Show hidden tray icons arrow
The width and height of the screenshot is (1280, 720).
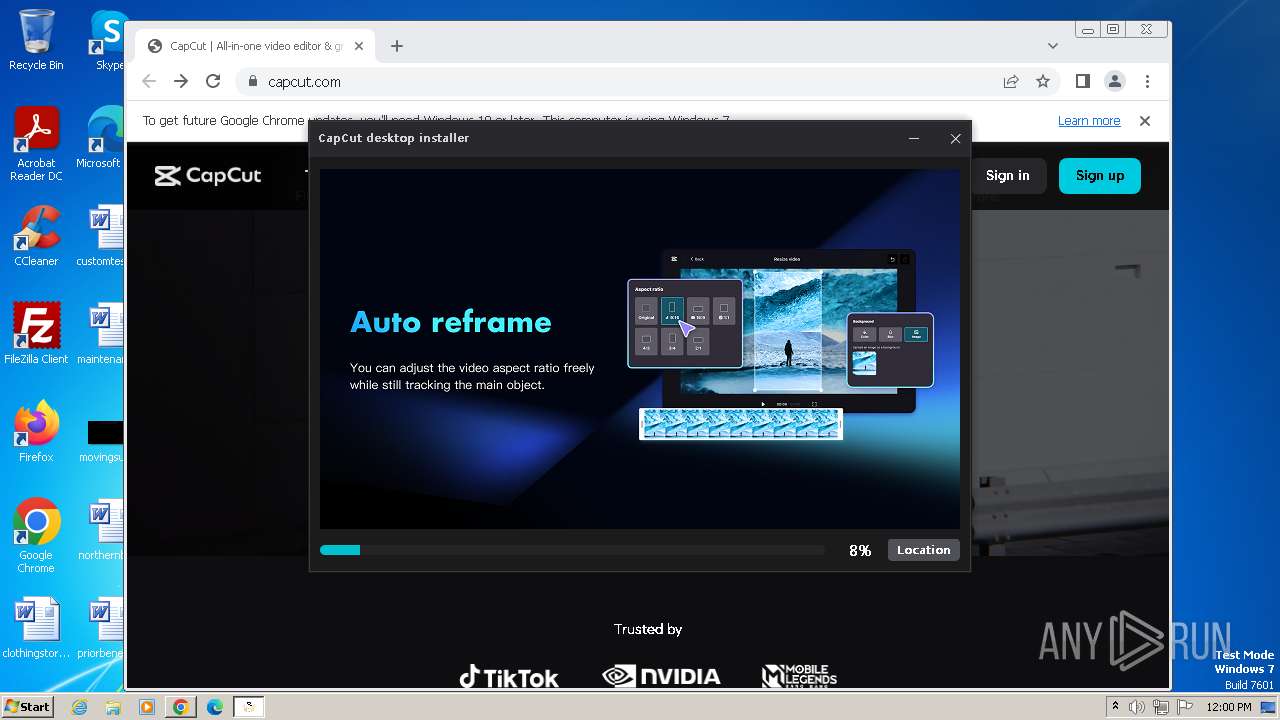pos(1115,707)
